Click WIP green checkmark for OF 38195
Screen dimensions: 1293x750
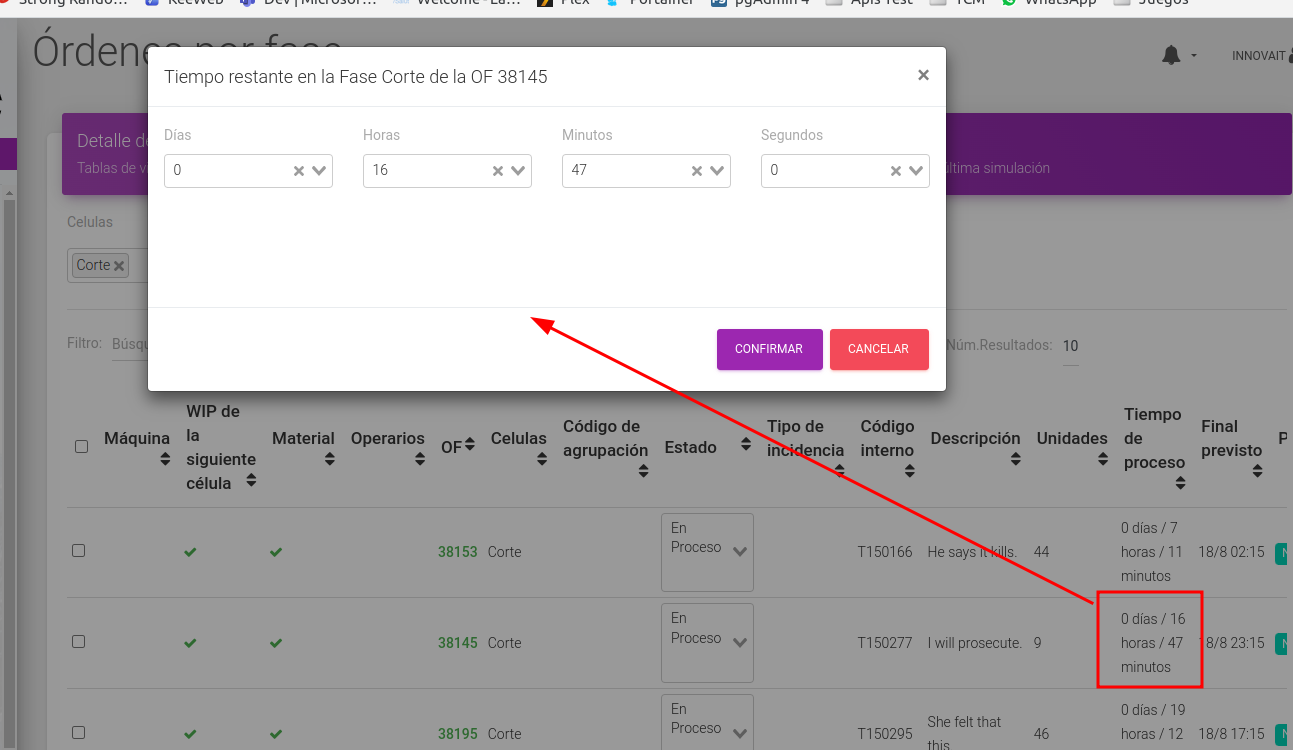click(x=190, y=734)
